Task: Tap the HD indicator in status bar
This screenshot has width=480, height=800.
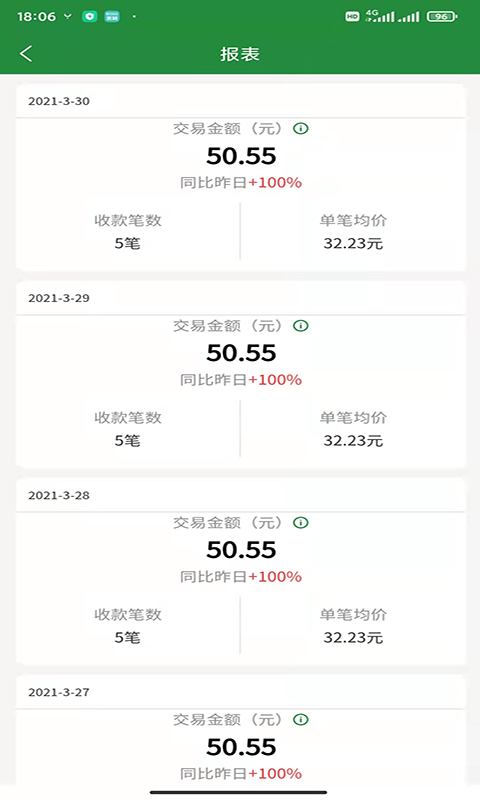Action: [352, 17]
